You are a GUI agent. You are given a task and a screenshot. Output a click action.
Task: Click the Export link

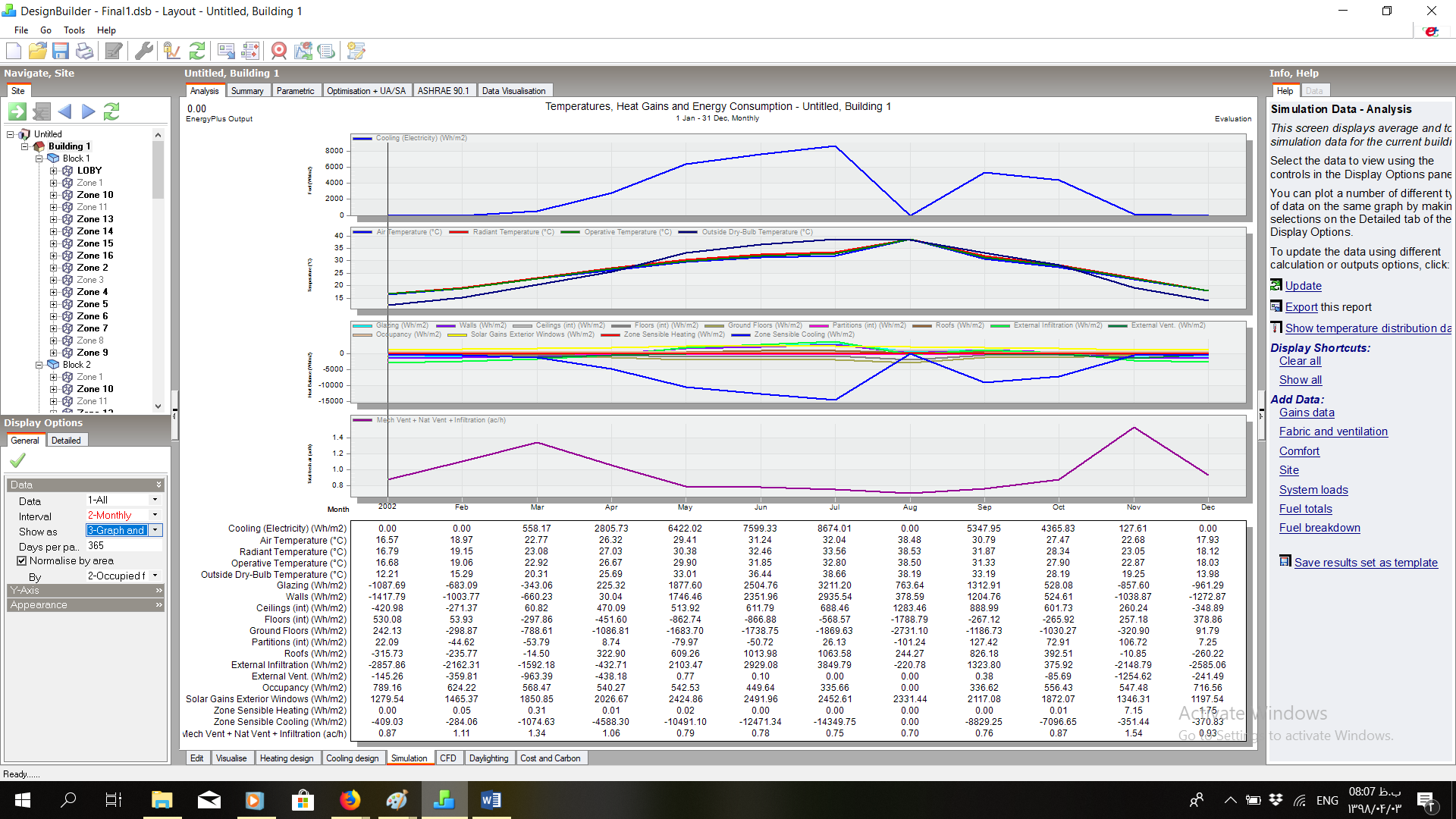(x=1301, y=307)
